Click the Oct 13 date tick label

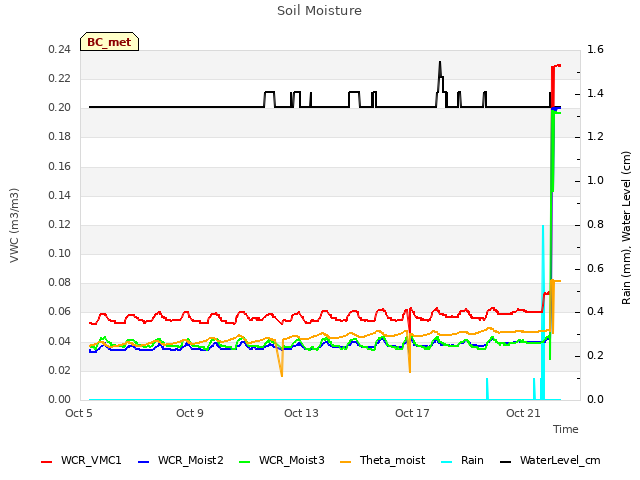tap(301, 413)
